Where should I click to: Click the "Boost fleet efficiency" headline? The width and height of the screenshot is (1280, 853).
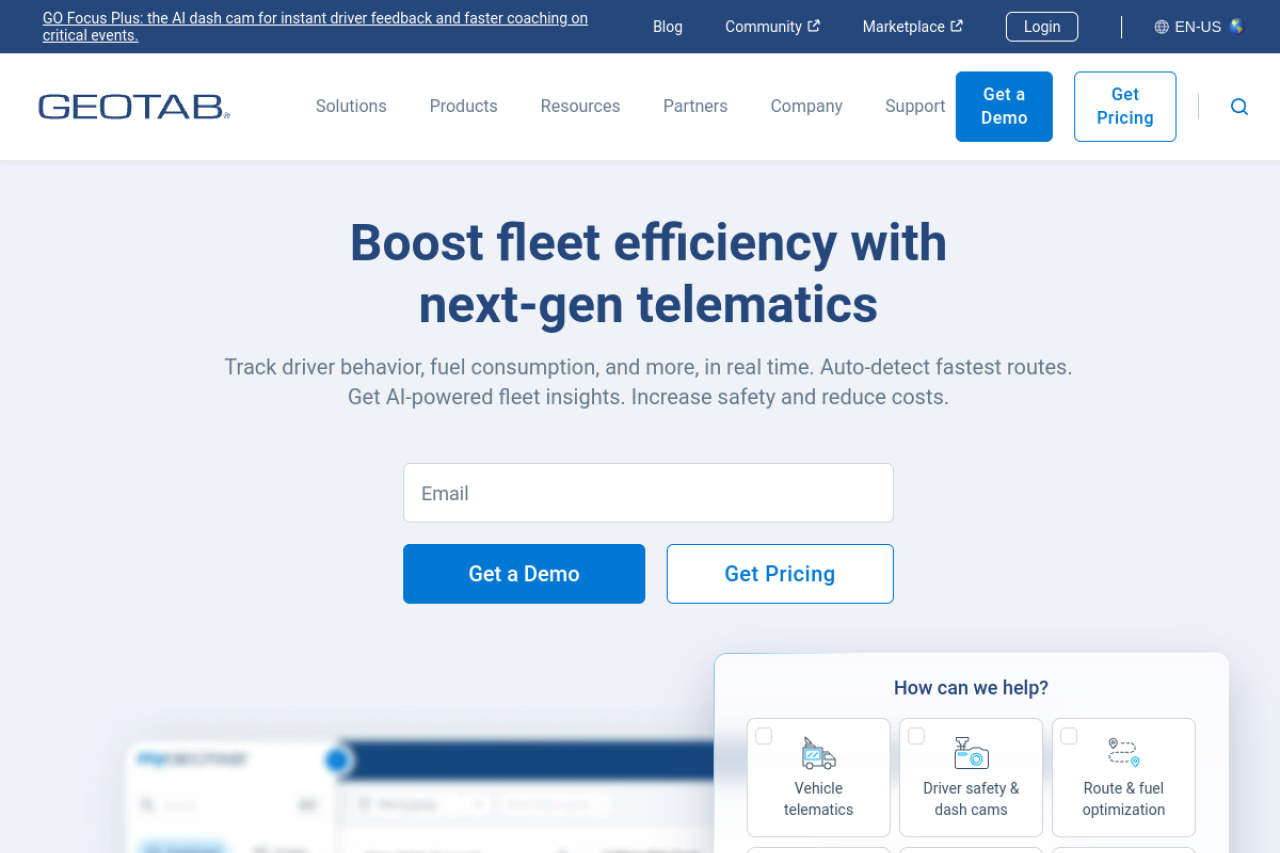coord(648,273)
